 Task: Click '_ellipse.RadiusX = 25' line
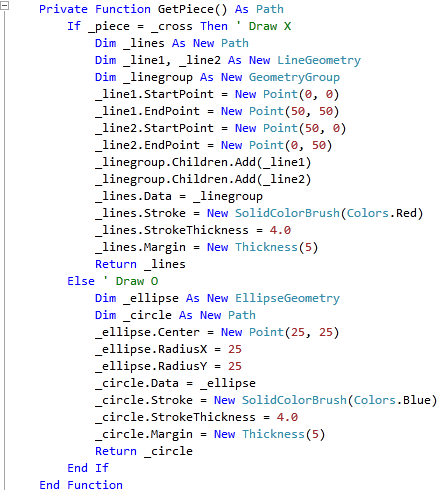[168, 349]
